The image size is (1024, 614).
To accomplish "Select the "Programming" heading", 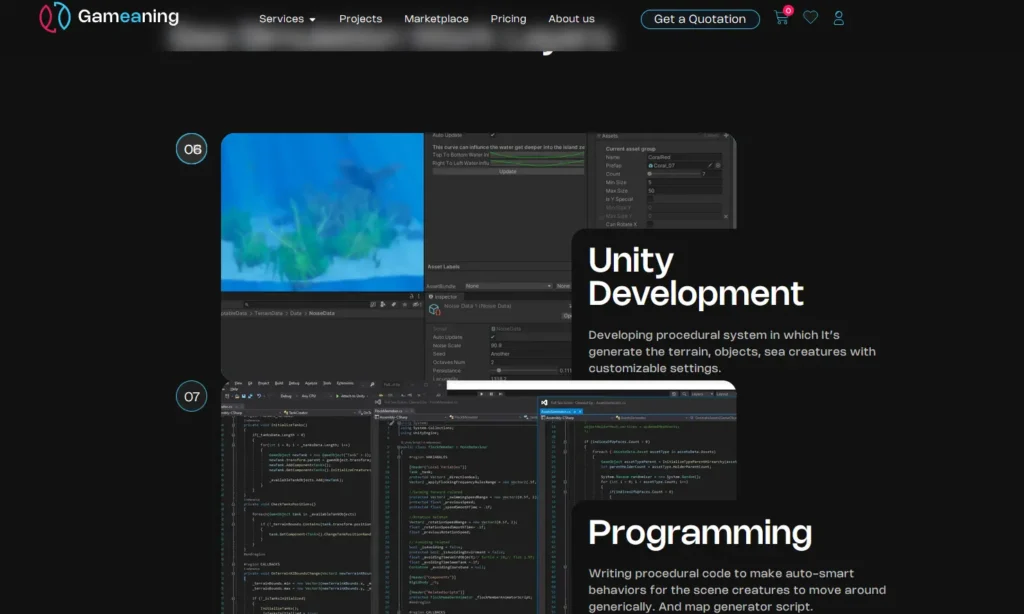I will click(700, 532).
